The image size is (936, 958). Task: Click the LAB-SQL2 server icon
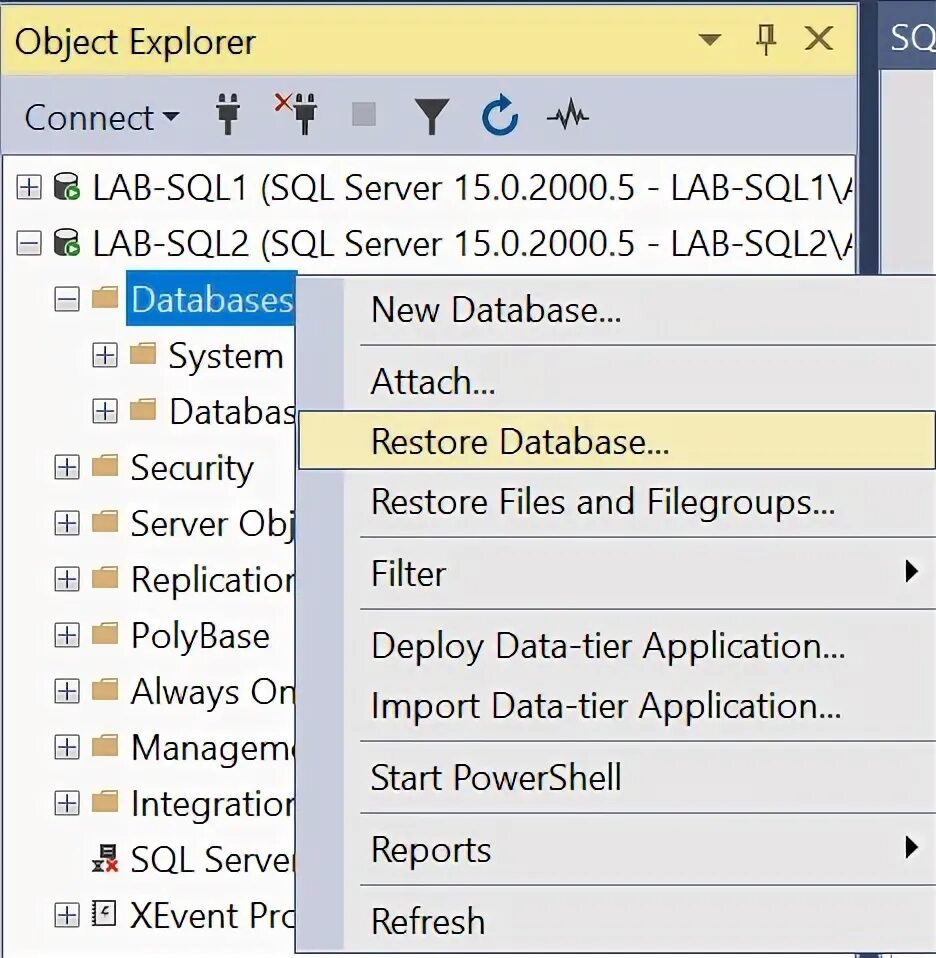click(67, 243)
